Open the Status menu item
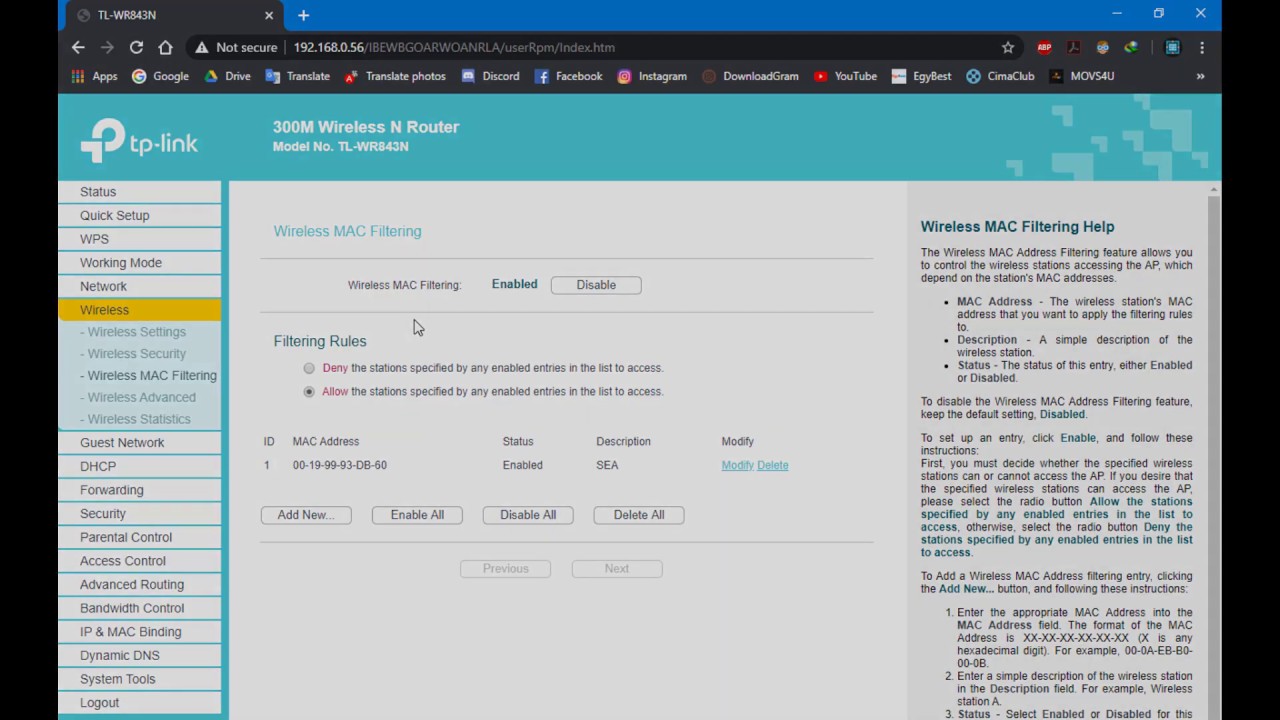 pos(139,192)
